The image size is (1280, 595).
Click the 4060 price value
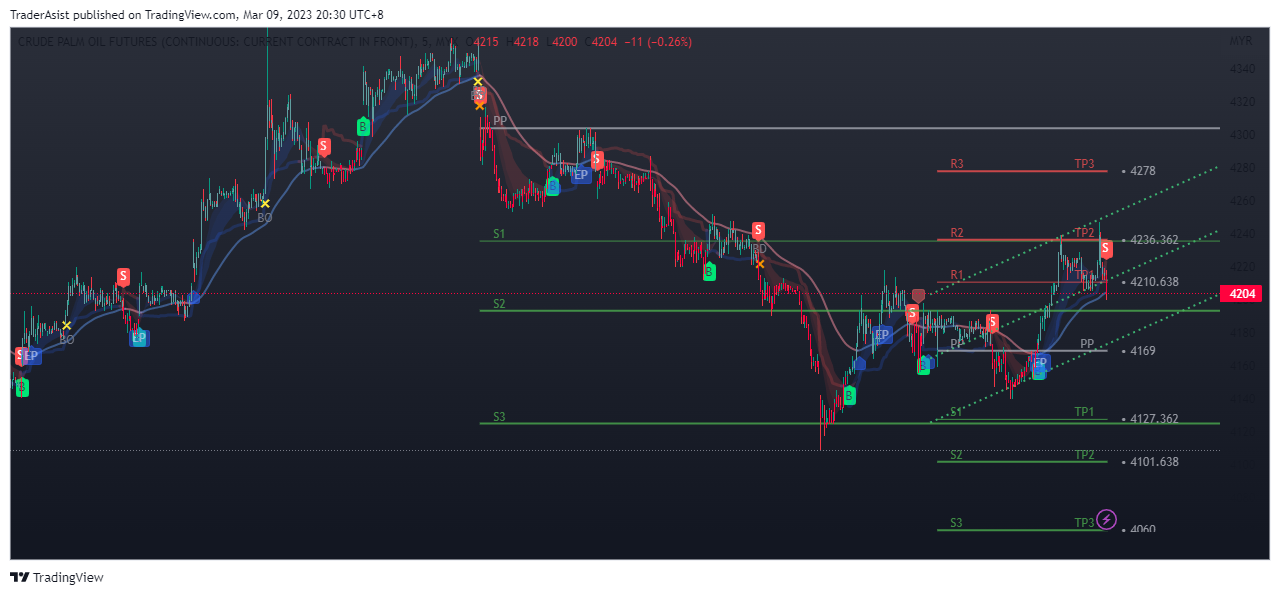pyautogui.click(x=1143, y=529)
